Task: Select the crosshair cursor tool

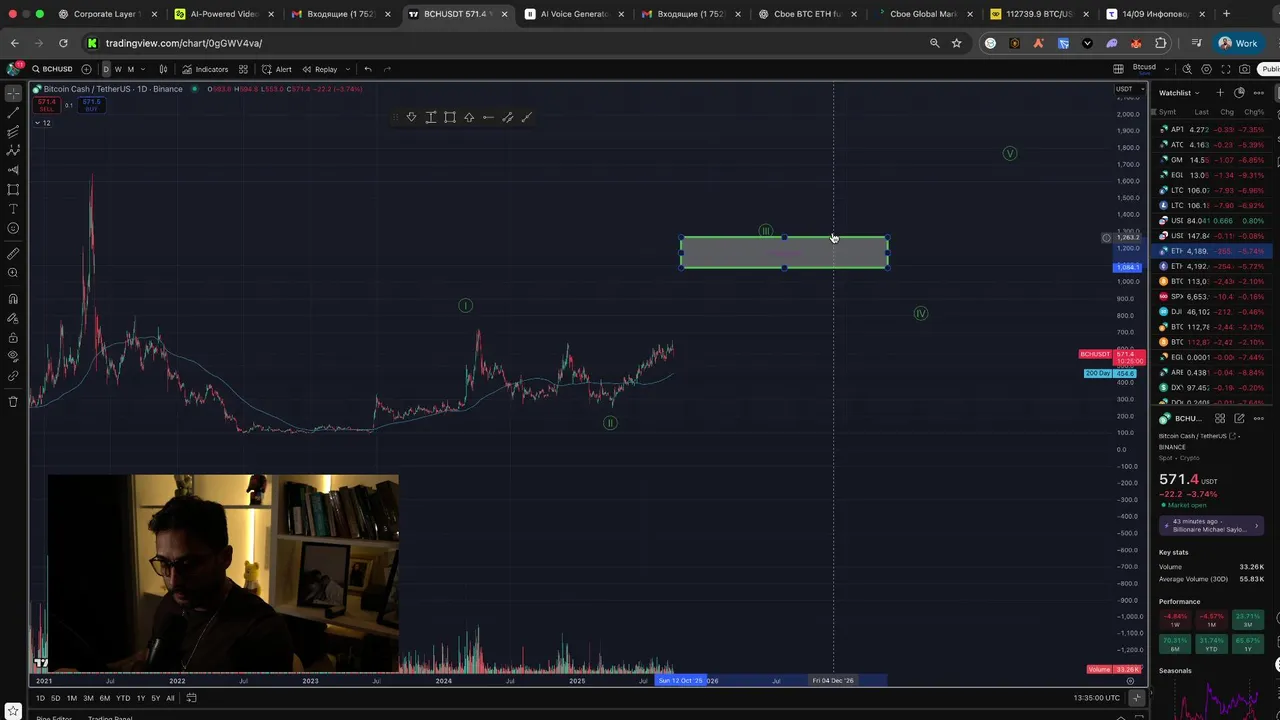Action: coord(13,93)
